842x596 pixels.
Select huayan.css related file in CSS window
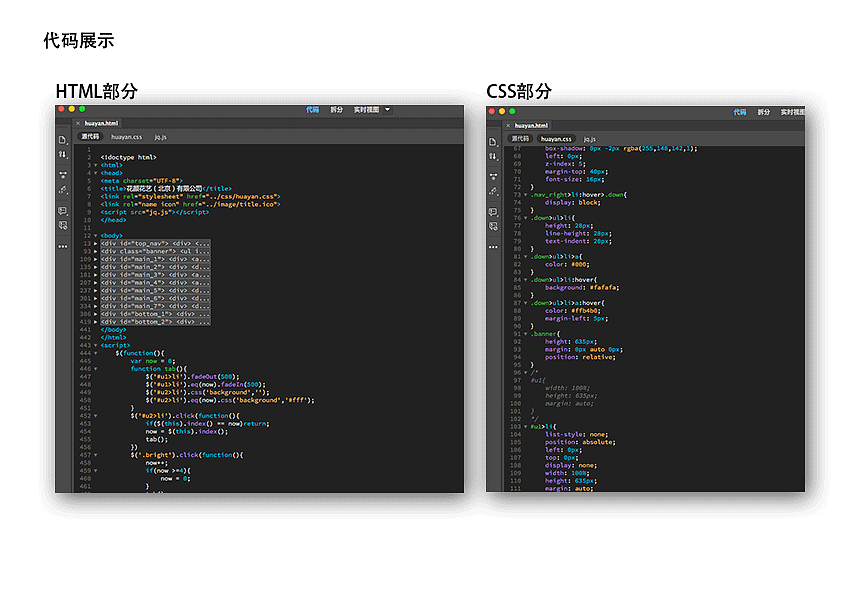click(x=556, y=139)
